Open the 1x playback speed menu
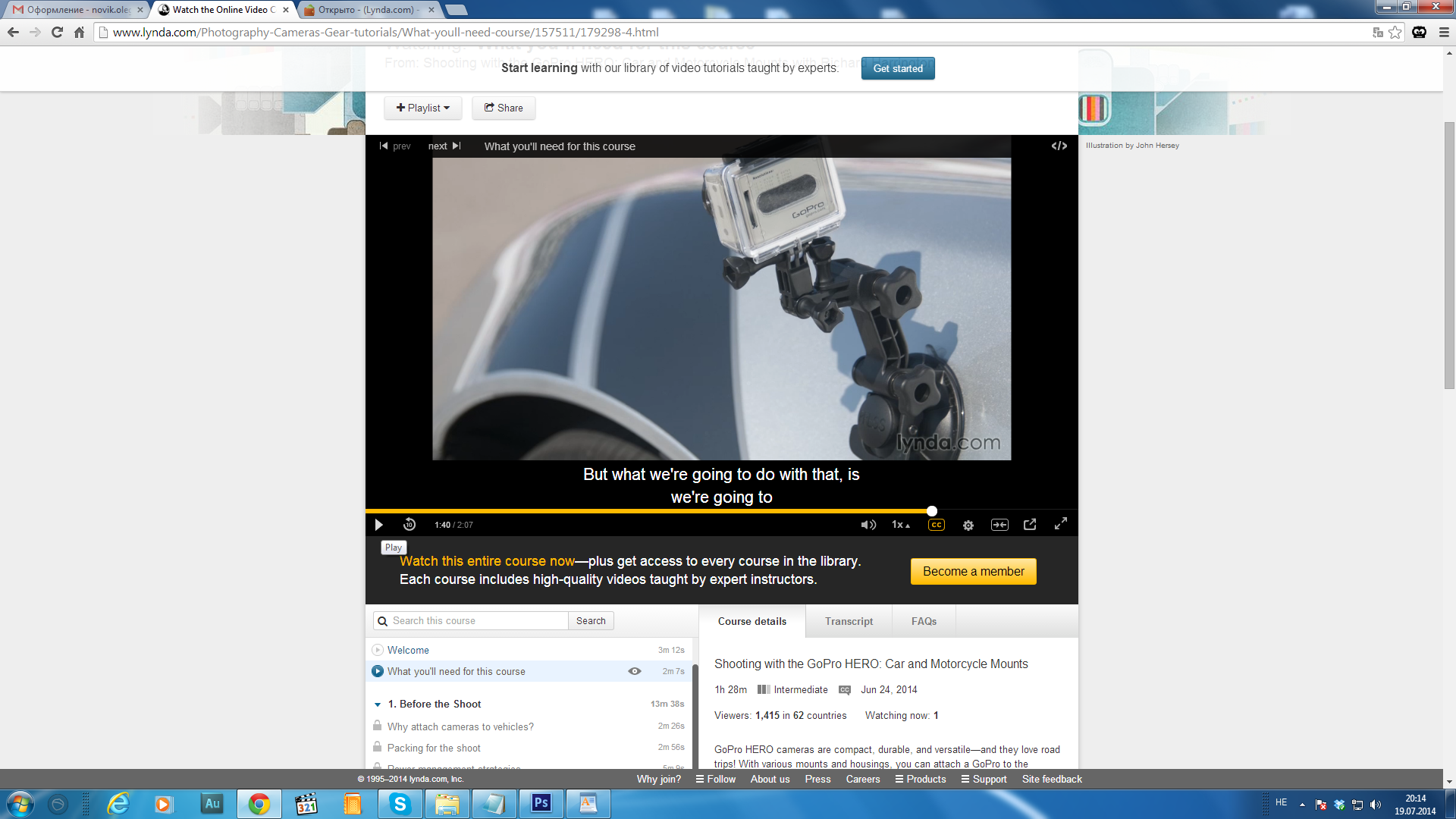The image size is (1456, 819). click(901, 525)
